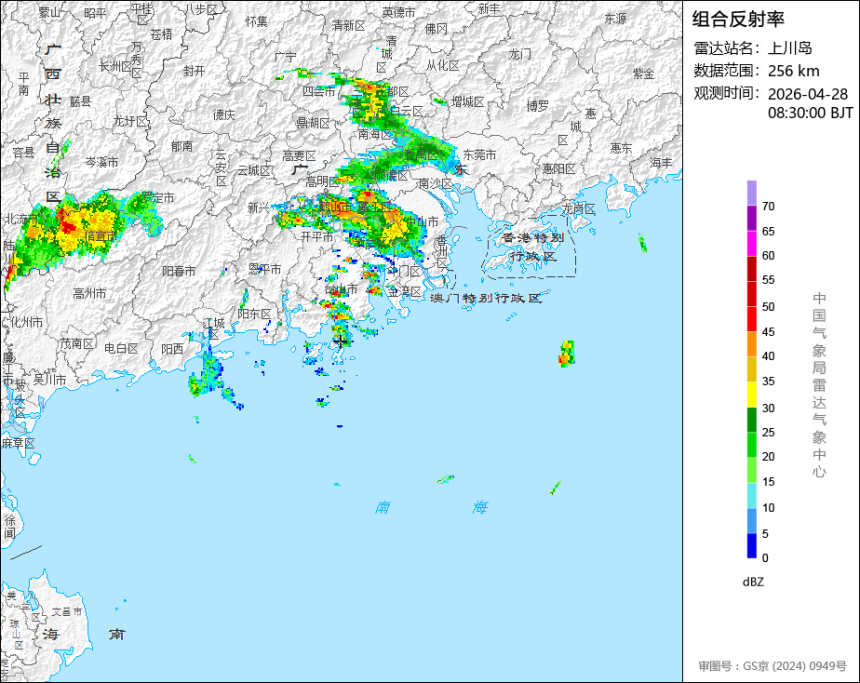The width and height of the screenshot is (860, 683).
Task: Click the '封开' map label
Action: coord(194,71)
